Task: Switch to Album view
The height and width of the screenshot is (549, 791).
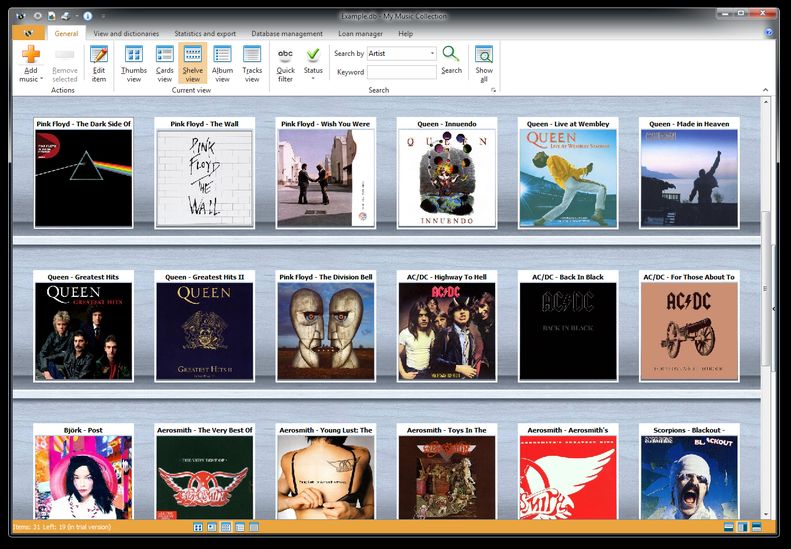Action: point(222,64)
